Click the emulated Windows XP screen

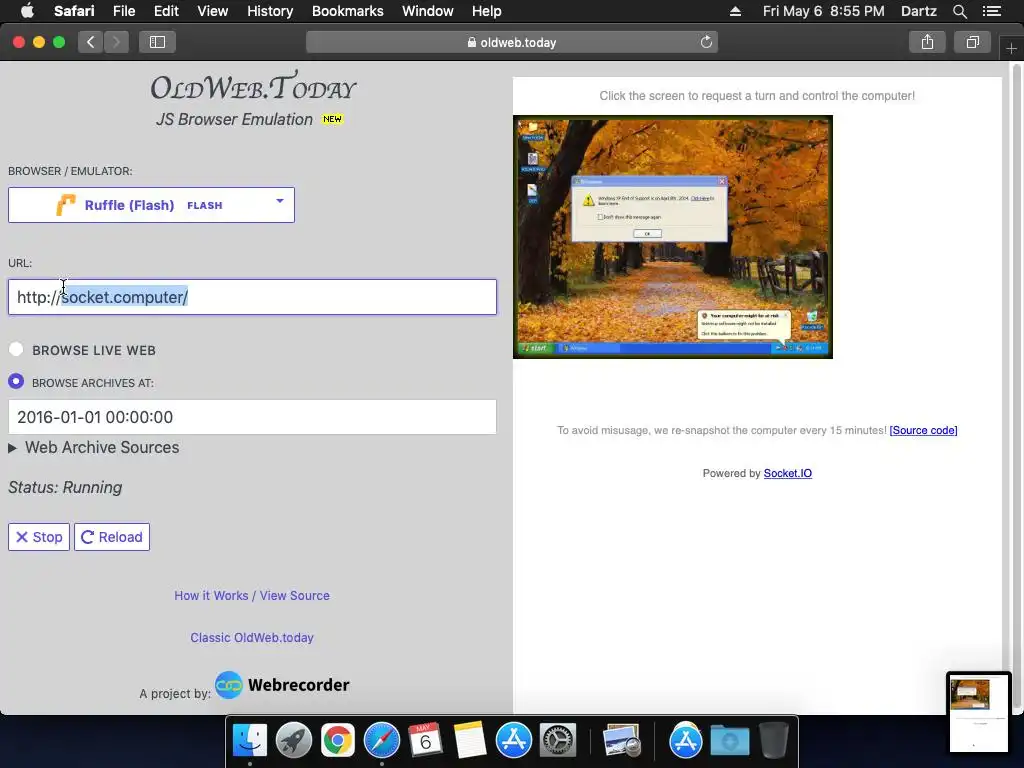[x=673, y=237]
